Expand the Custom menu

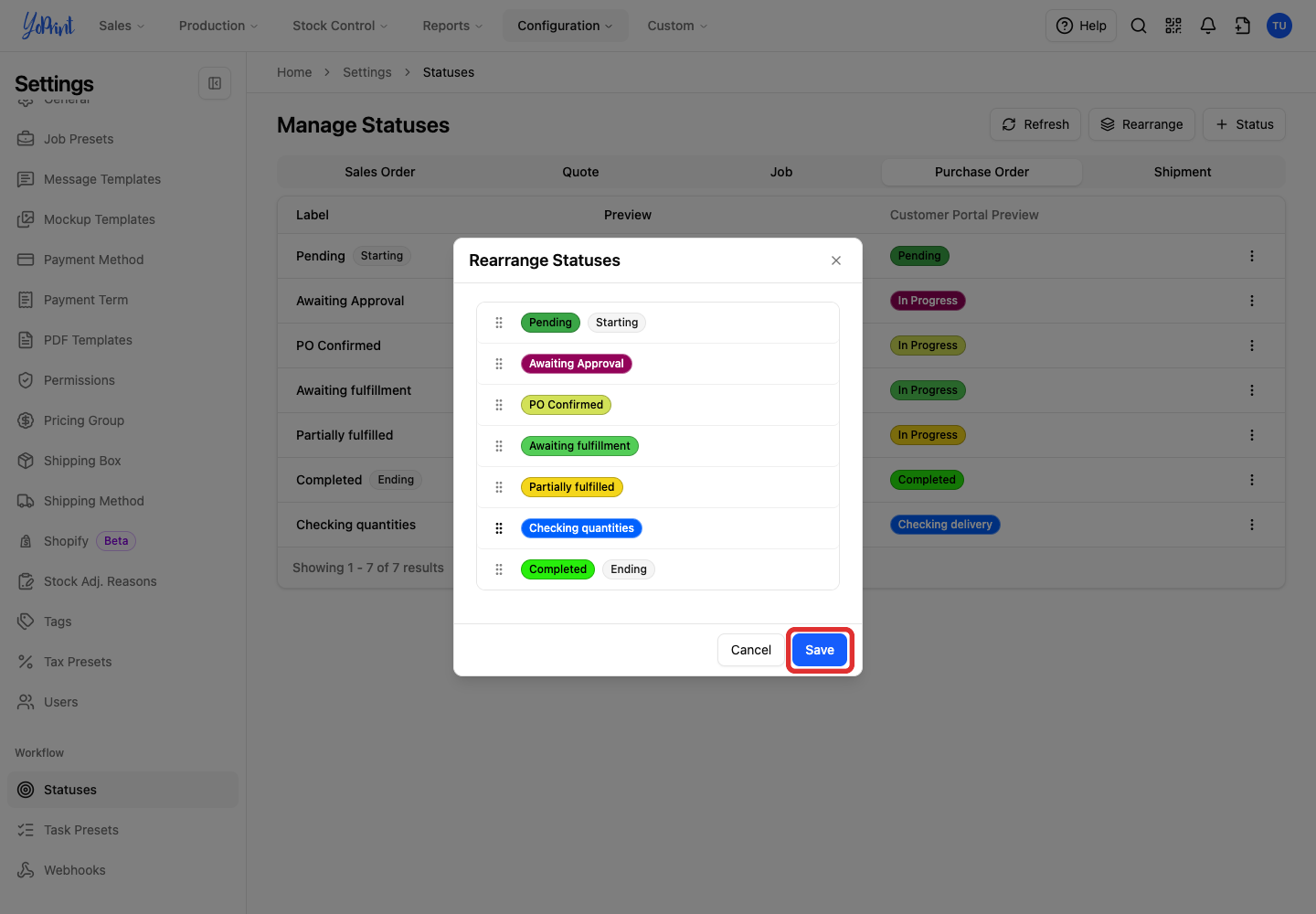[677, 26]
